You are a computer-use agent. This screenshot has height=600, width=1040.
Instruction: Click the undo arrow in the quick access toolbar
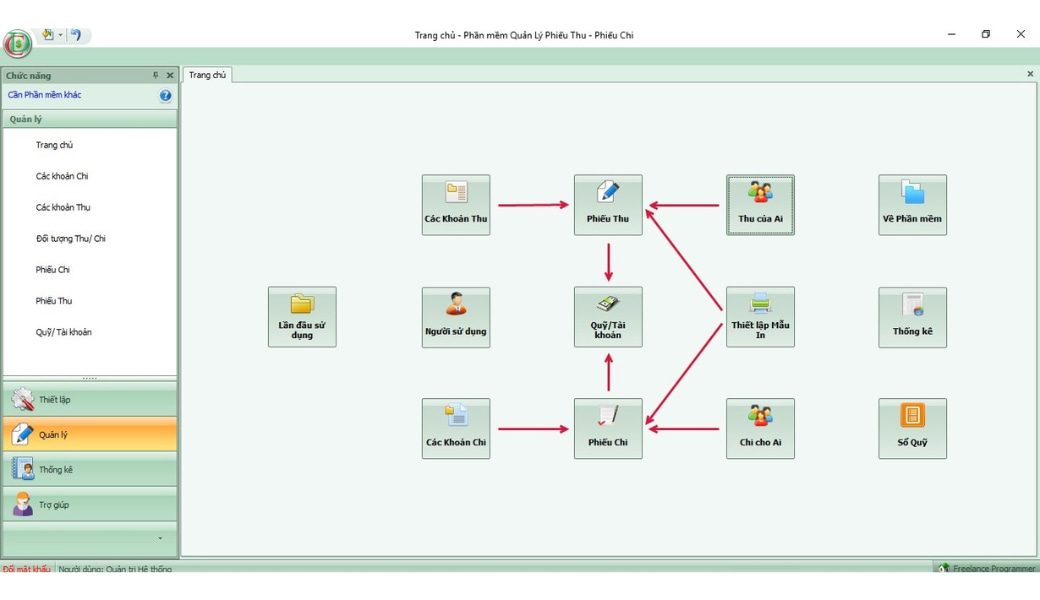click(x=76, y=34)
